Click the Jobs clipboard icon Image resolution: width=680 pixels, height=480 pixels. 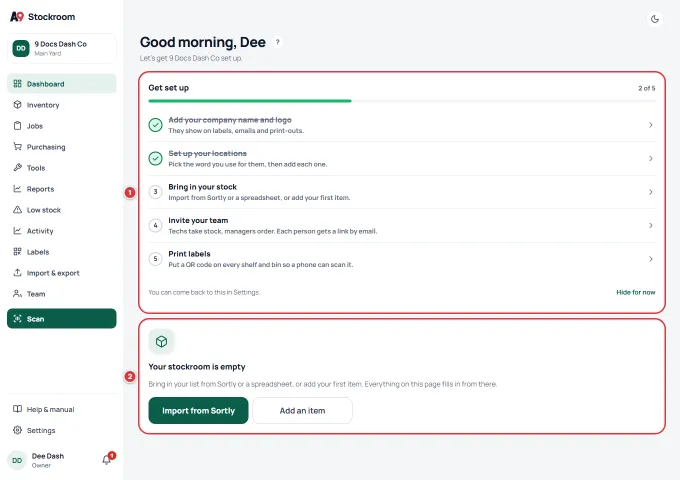click(17, 126)
